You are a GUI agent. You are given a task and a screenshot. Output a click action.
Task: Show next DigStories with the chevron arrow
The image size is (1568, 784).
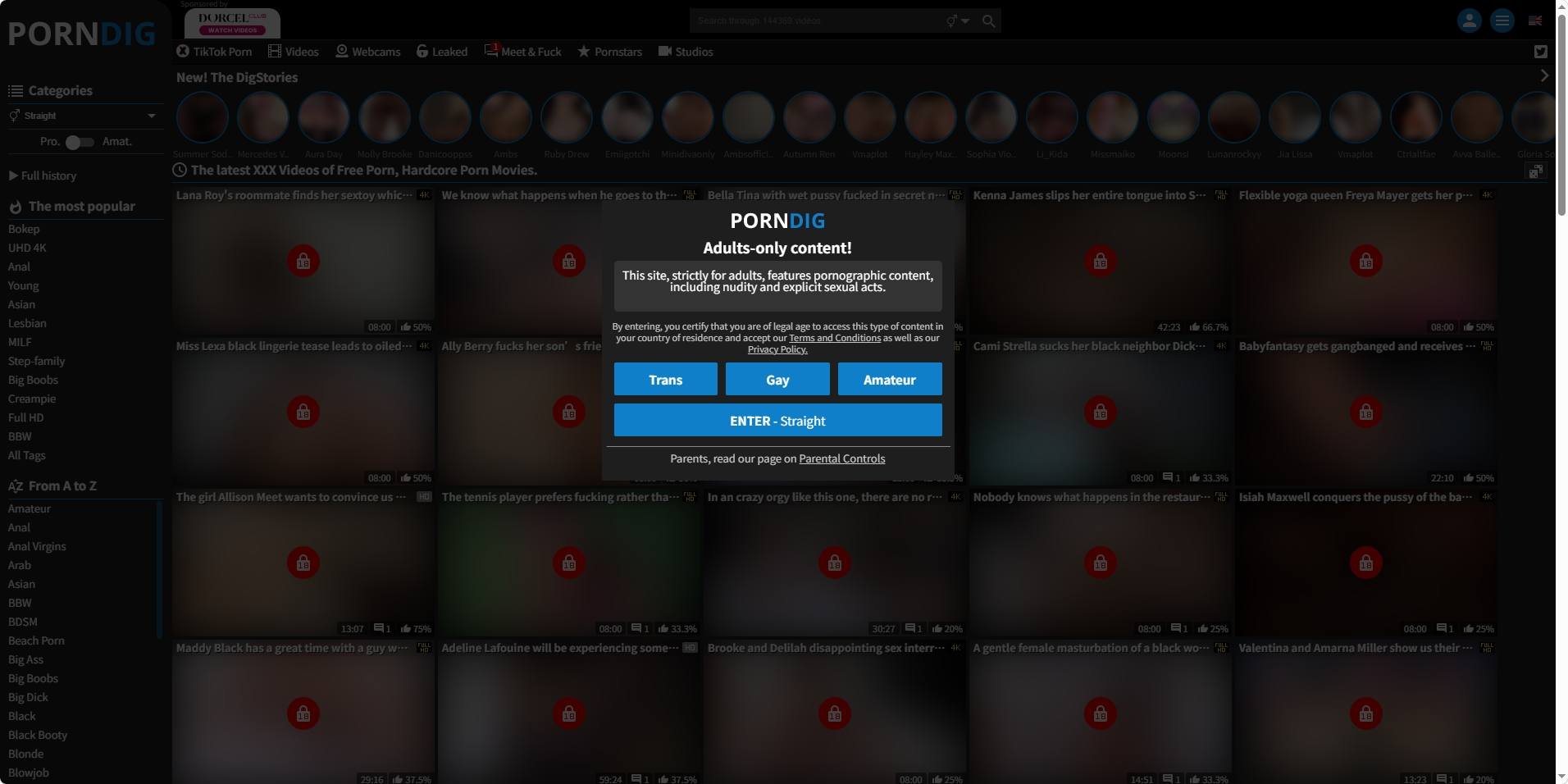click(1544, 75)
